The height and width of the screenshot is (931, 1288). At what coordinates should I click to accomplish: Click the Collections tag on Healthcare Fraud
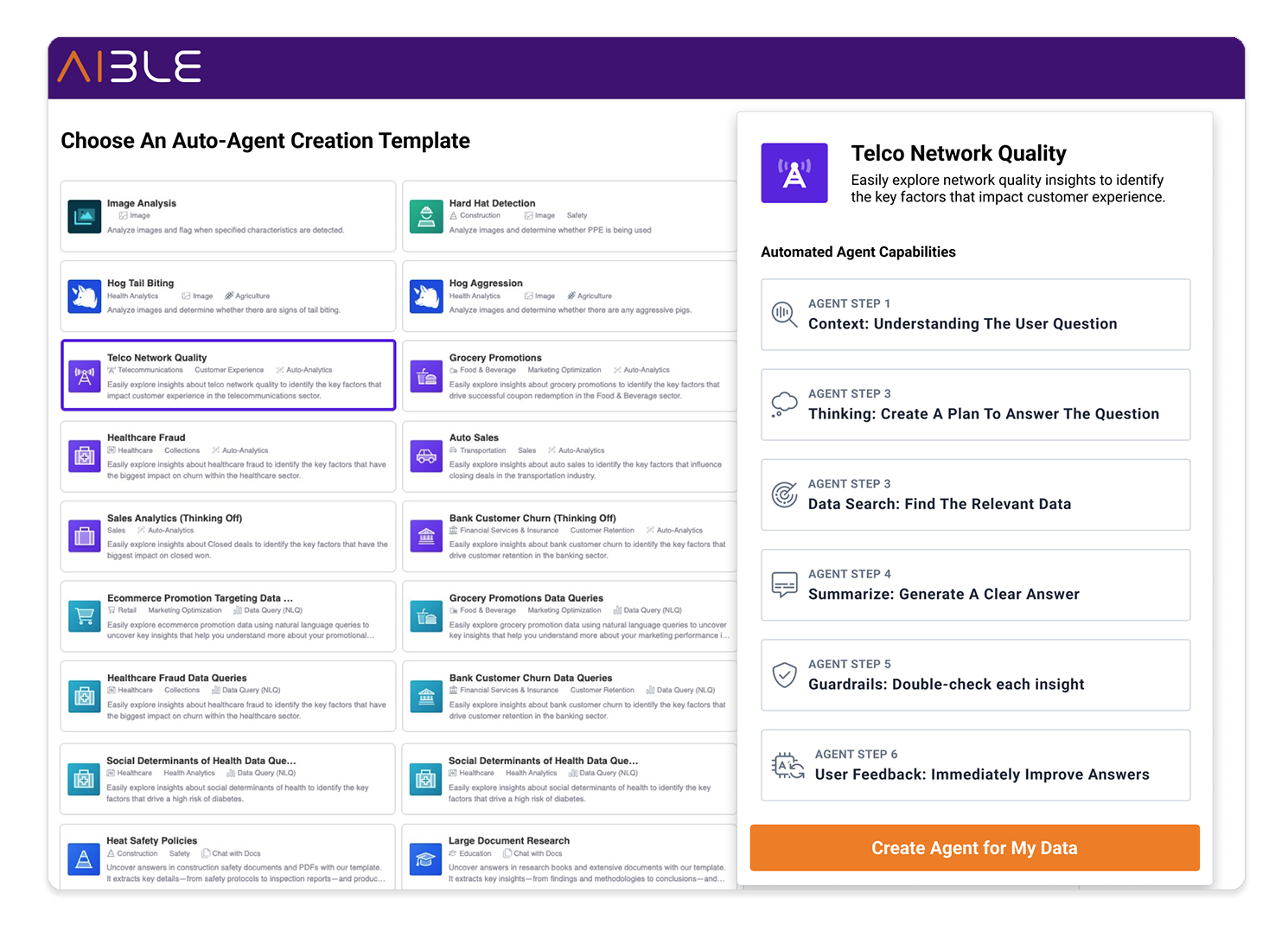click(182, 450)
